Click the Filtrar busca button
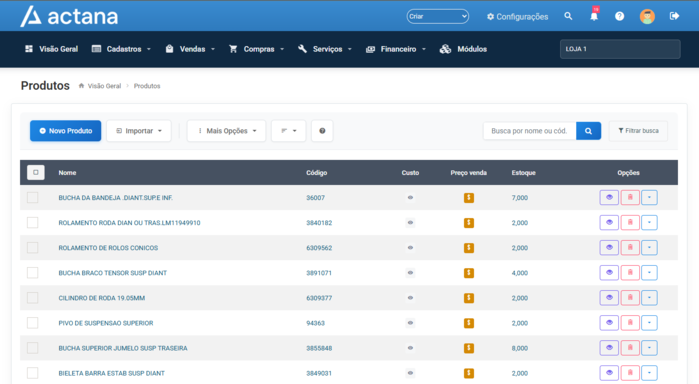 (x=638, y=131)
